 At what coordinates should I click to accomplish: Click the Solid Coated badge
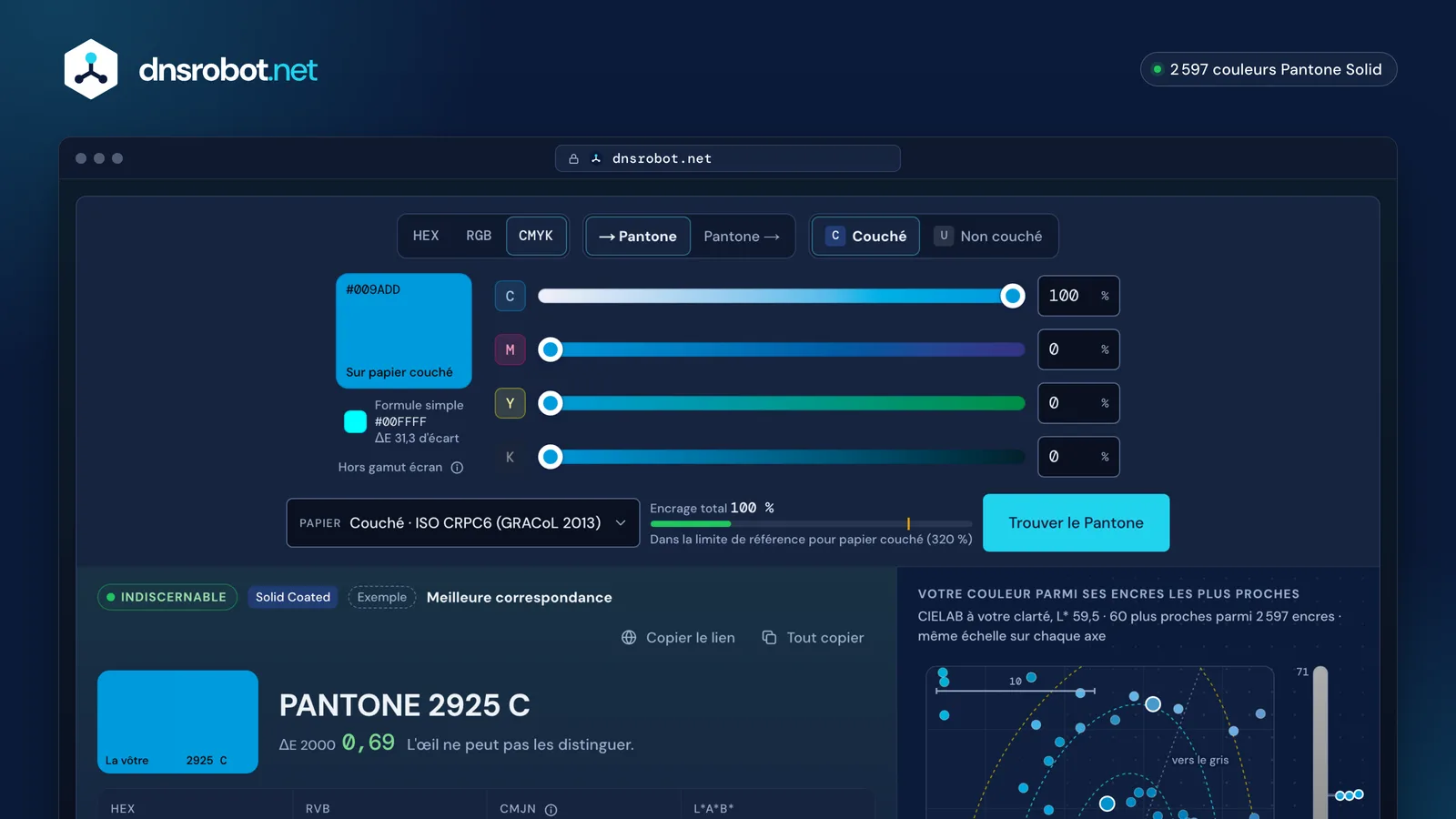293,597
